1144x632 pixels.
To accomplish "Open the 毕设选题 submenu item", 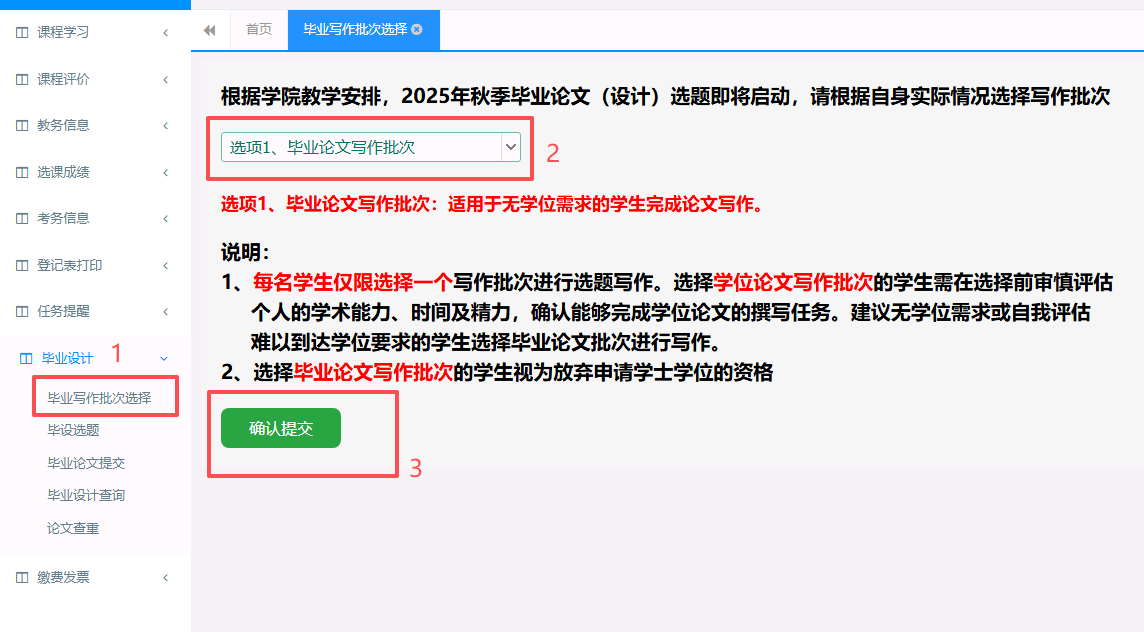I will 73,430.
